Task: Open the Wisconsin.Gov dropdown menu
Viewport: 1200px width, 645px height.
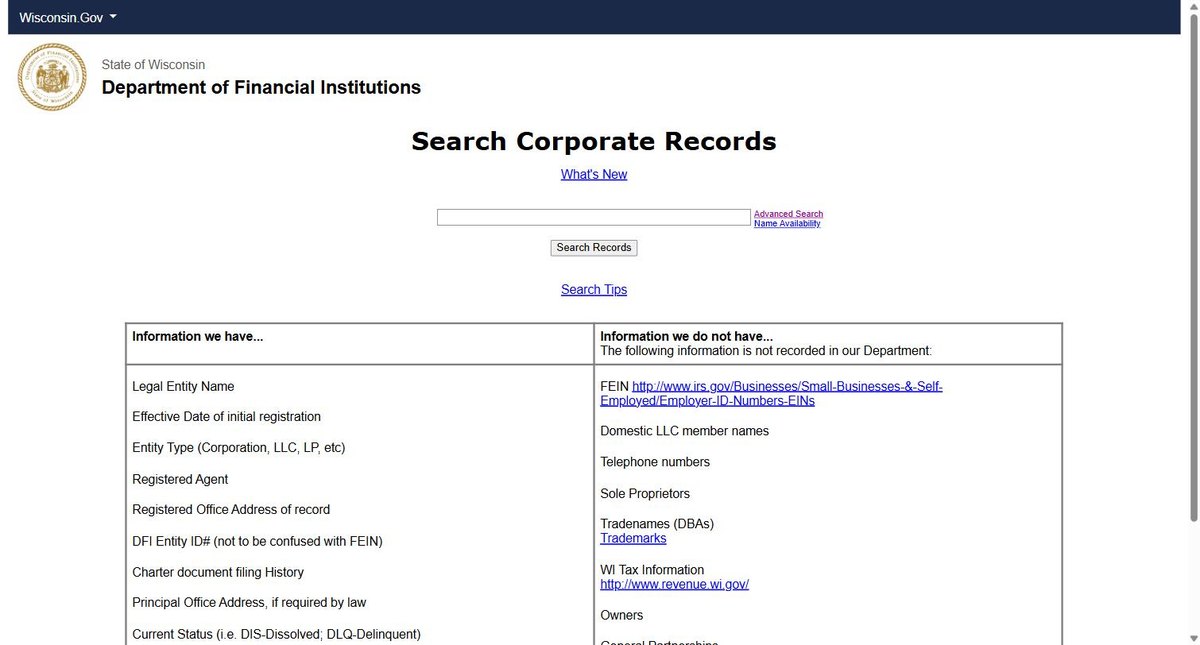Action: click(68, 18)
